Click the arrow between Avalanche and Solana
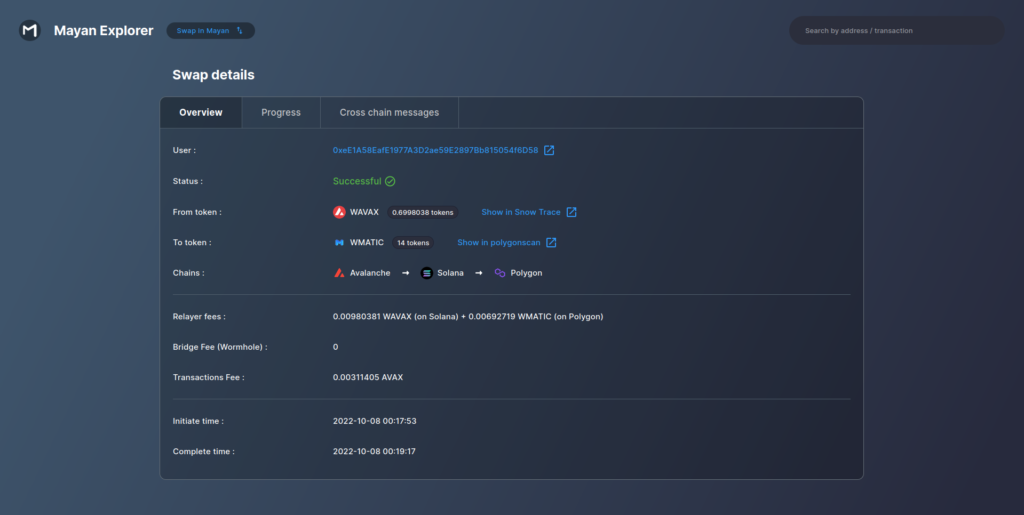Image resolution: width=1024 pixels, height=515 pixels. coord(406,273)
